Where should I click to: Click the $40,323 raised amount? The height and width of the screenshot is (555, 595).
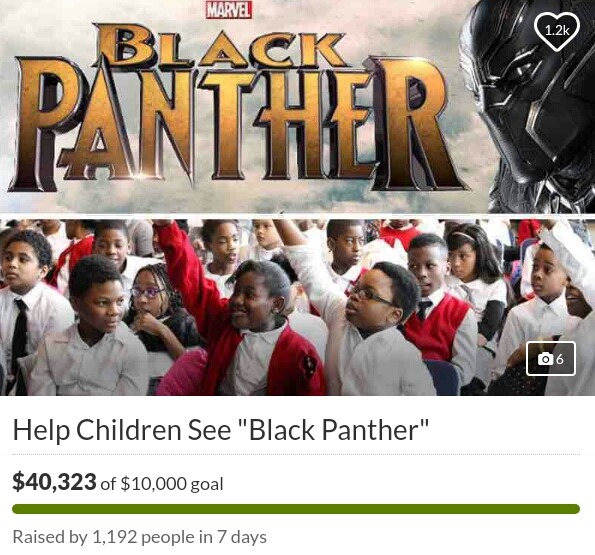coord(54,482)
